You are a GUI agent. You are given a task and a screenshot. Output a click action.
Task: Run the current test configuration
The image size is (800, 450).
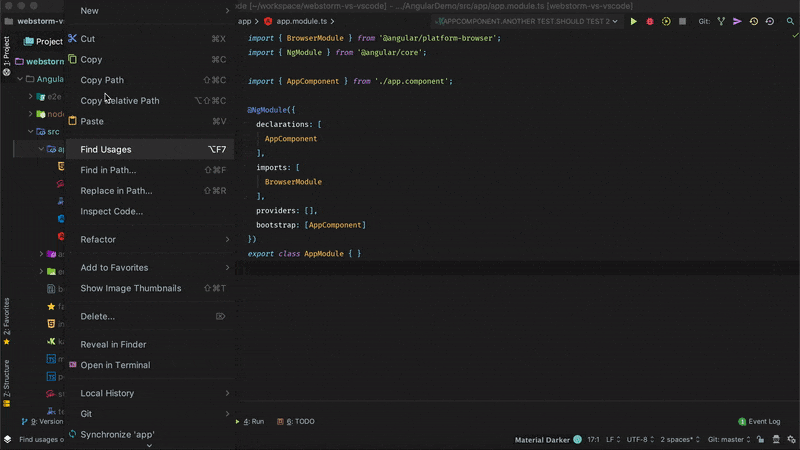[x=633, y=21]
